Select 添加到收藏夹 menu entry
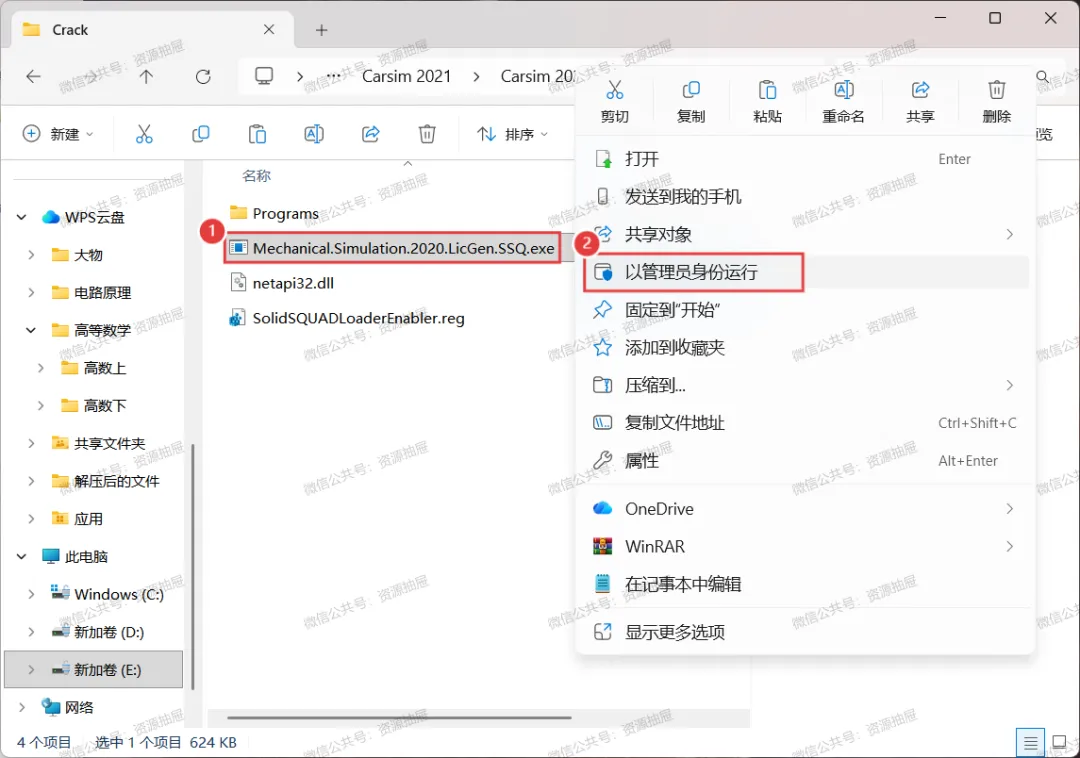 [805, 348]
